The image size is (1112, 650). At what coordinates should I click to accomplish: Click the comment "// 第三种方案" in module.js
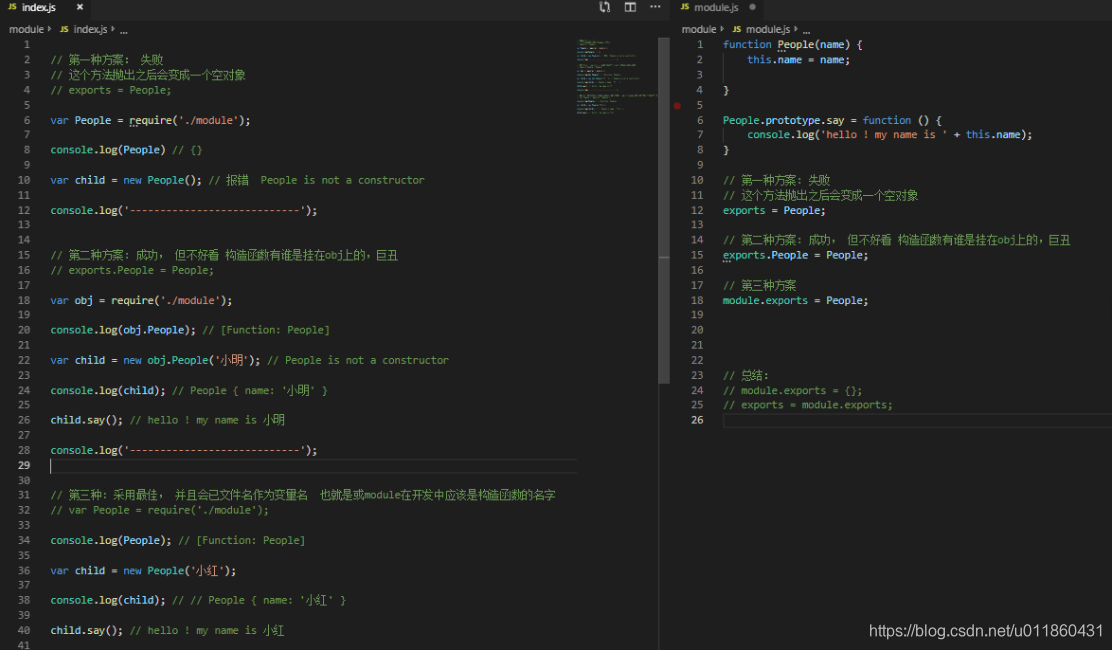(760, 286)
